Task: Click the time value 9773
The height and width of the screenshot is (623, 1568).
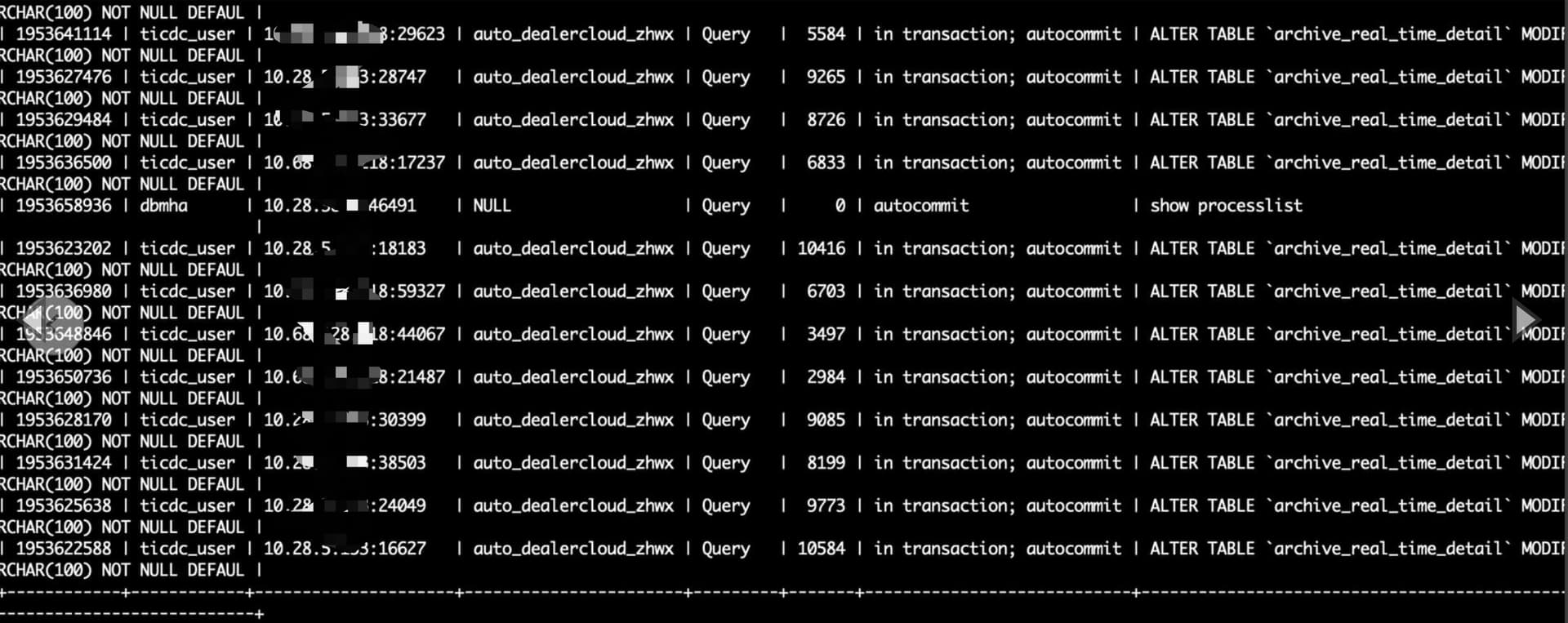Action: coord(826,505)
